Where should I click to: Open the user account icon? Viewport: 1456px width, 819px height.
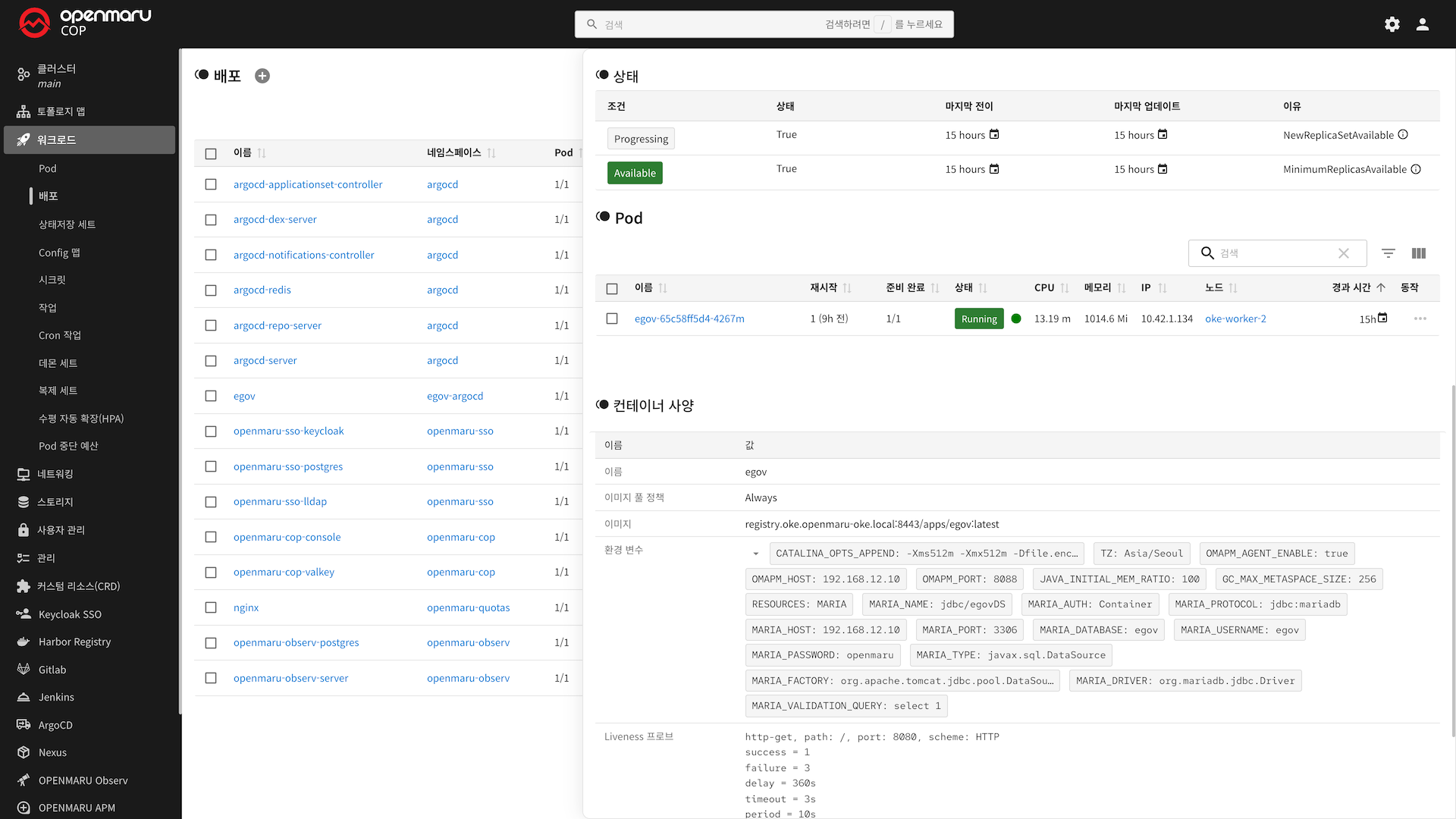pyautogui.click(x=1423, y=24)
